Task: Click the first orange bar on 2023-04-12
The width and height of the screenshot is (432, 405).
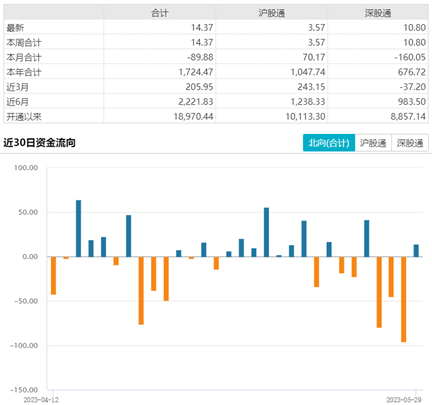Action: pyautogui.click(x=53, y=276)
